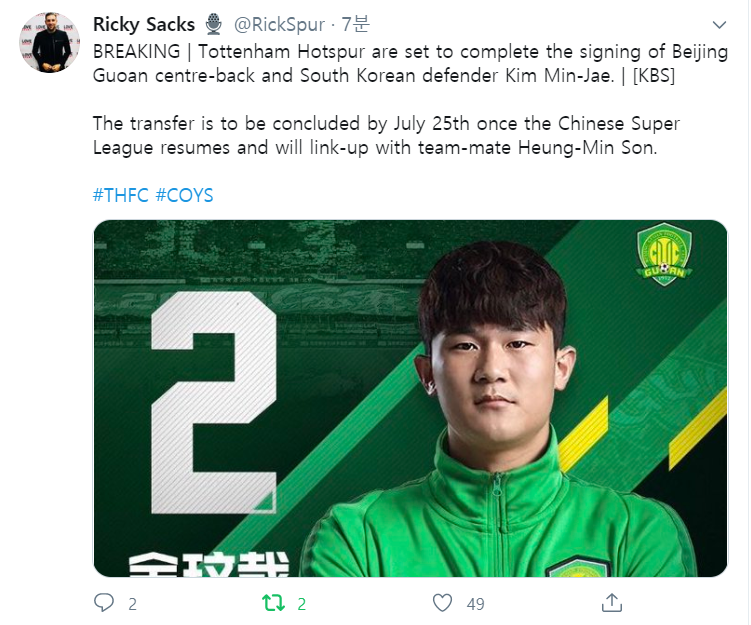Screen dimensions: 751x625
Task: Open the share tweet icon
Action: [x=611, y=602]
